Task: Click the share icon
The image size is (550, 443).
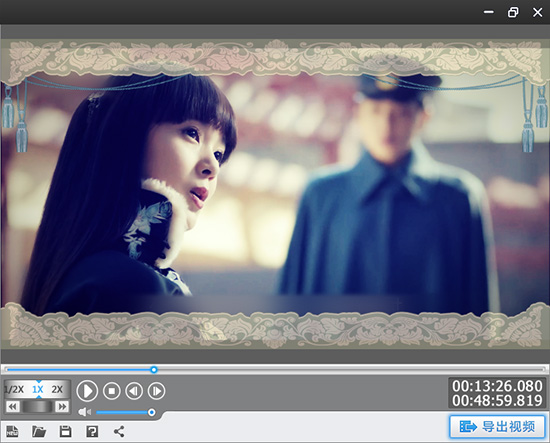Action: point(119,431)
